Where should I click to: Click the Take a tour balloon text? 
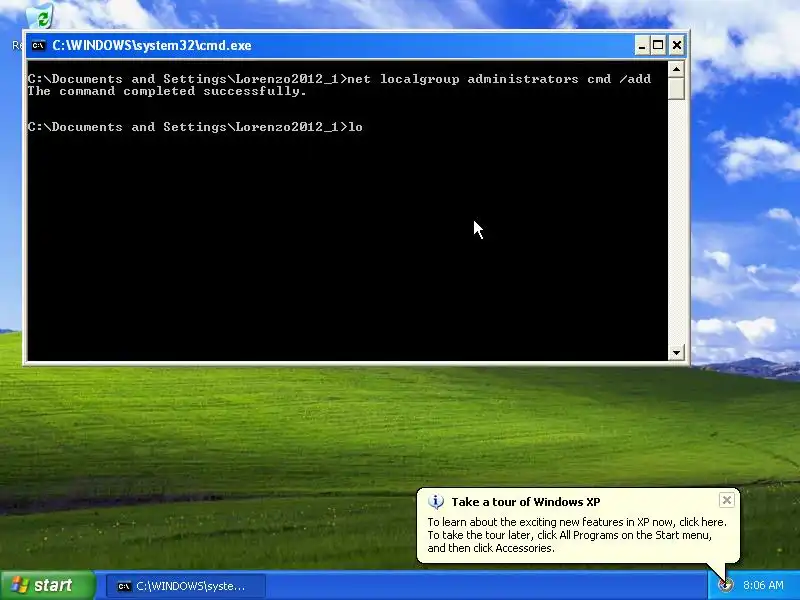click(x=577, y=535)
